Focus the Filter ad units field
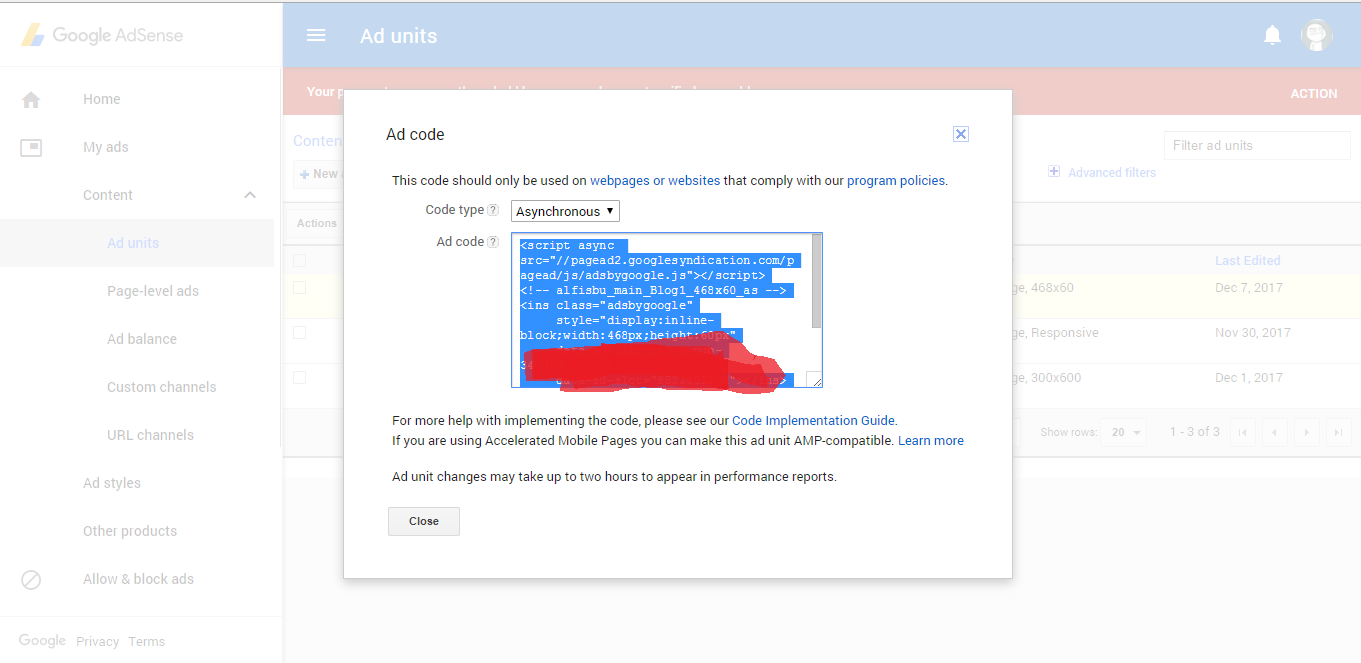The width and height of the screenshot is (1361, 663). (x=1257, y=145)
